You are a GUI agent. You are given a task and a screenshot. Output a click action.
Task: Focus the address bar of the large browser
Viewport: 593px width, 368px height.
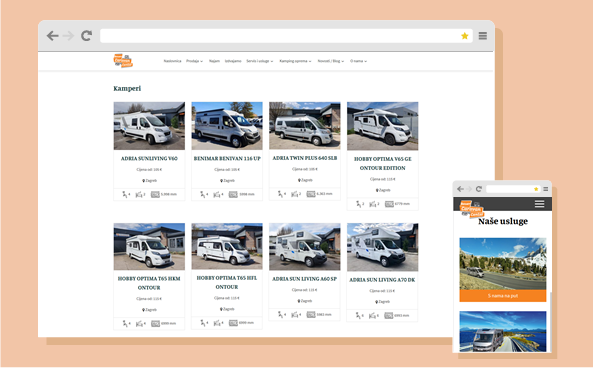(286, 36)
